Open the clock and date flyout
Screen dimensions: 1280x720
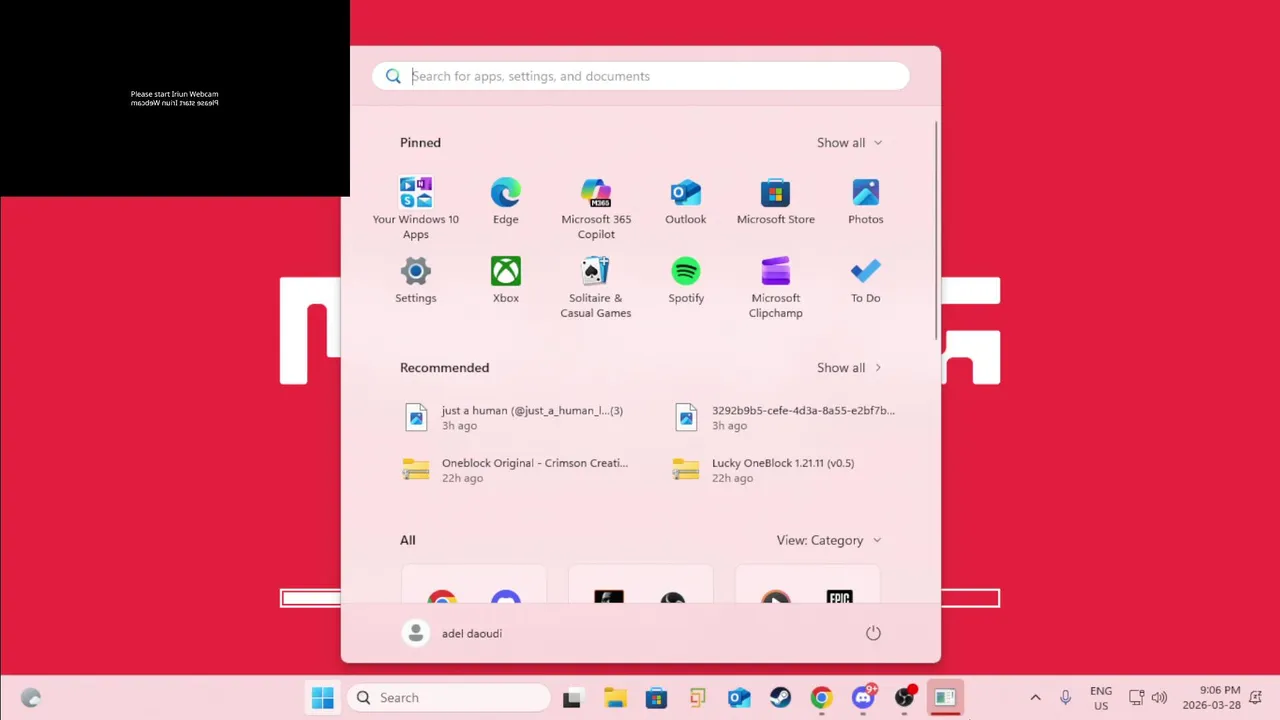pyautogui.click(x=1210, y=698)
